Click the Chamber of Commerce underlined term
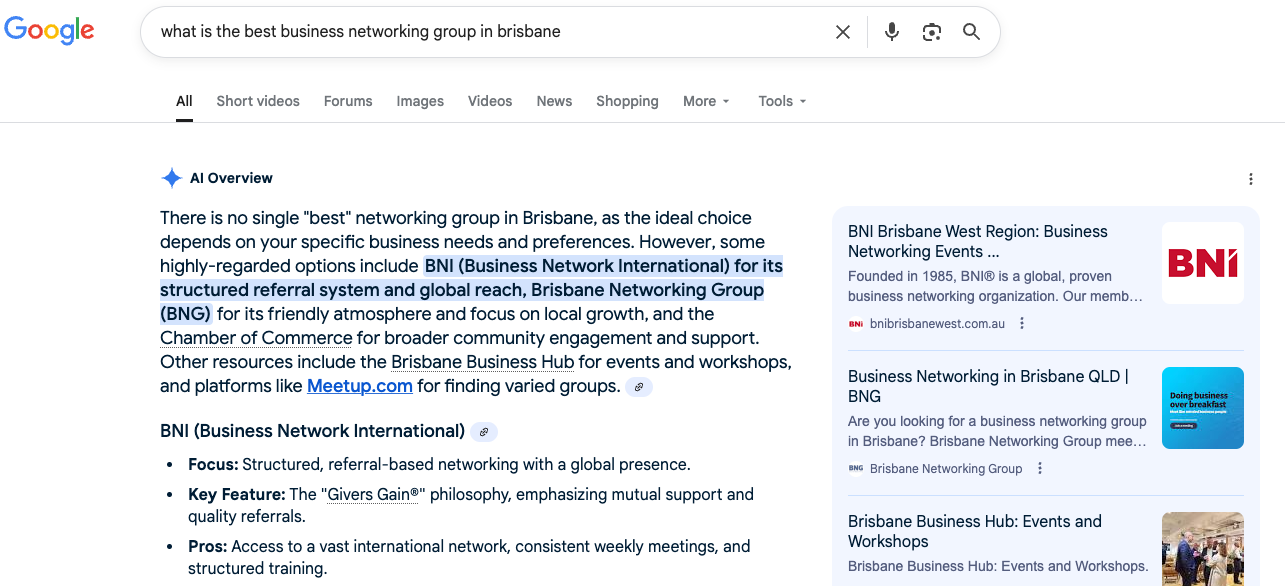Viewport: 1285px width, 586px height. [256, 338]
